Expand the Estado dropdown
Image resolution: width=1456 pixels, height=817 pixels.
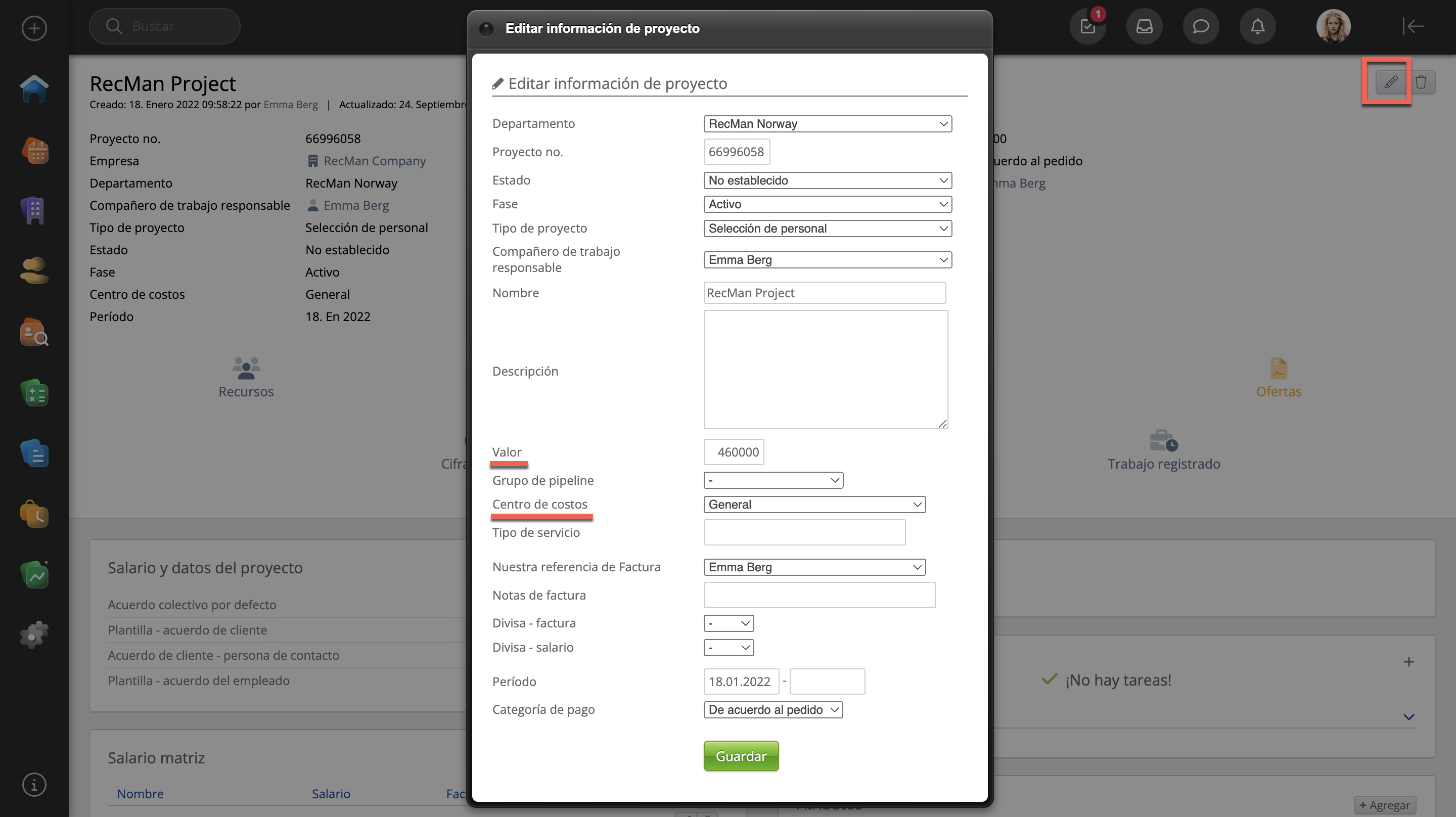[827, 180]
